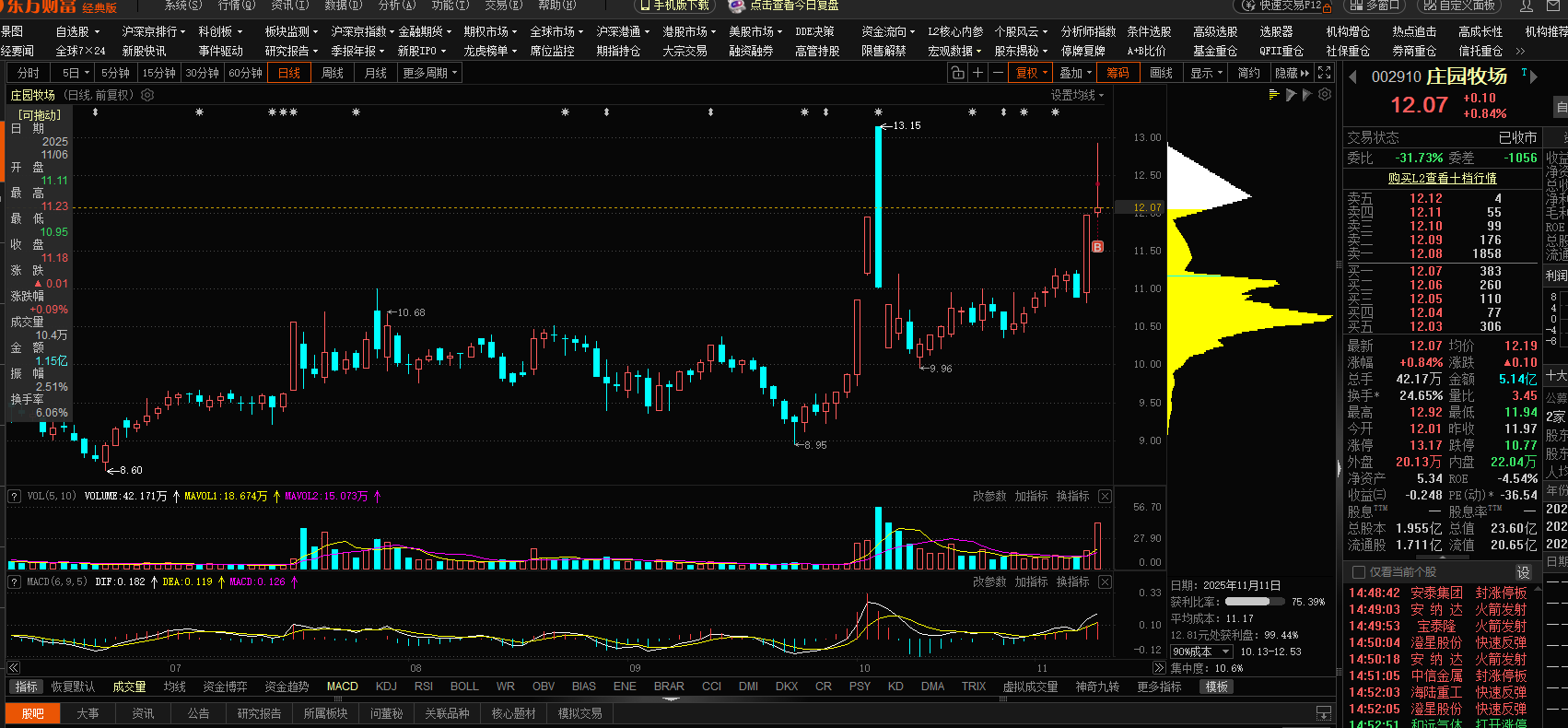Click the chart lock icon
Image resolution: width=1568 pixels, height=728 pixels.
point(958,73)
